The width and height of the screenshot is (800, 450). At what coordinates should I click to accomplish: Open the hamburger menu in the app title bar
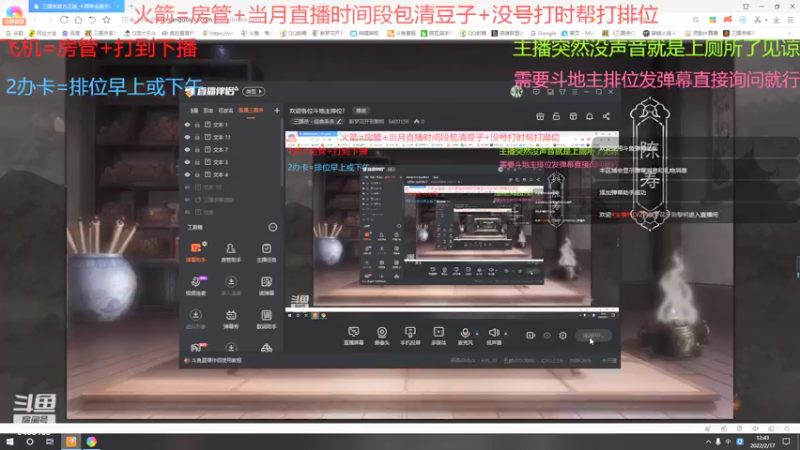tap(574, 92)
